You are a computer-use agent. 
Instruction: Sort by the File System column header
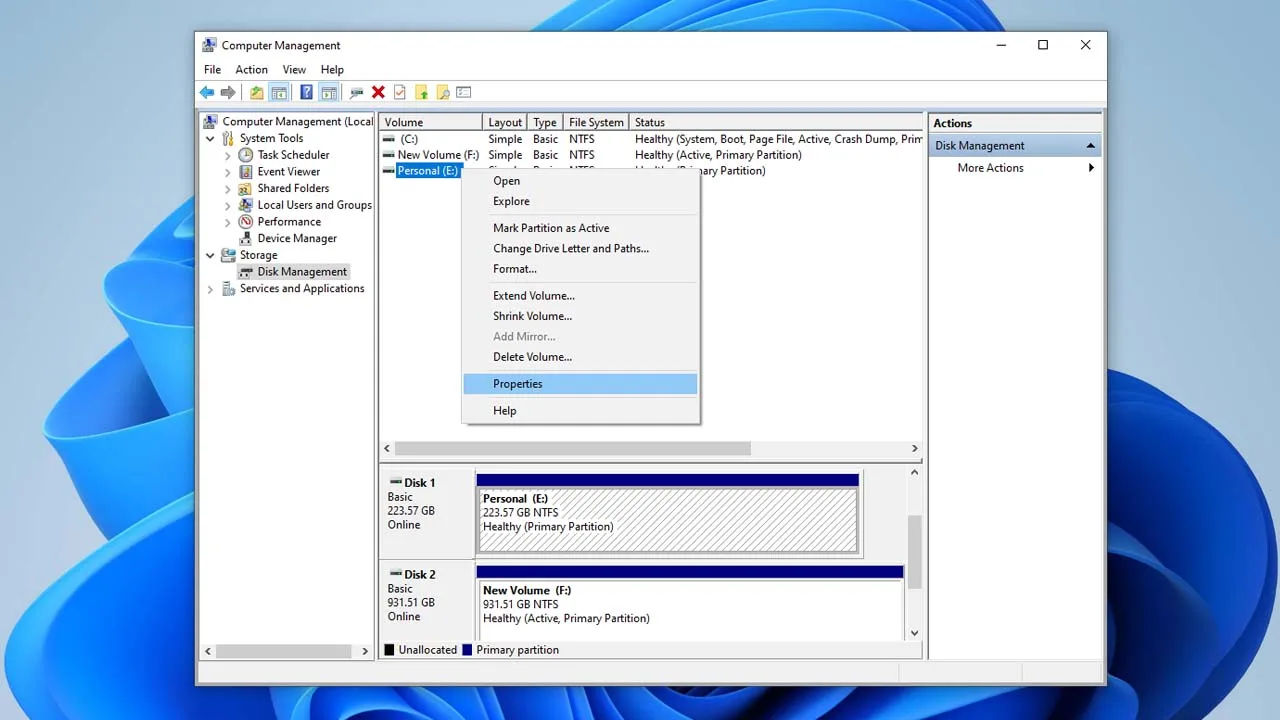pos(596,122)
